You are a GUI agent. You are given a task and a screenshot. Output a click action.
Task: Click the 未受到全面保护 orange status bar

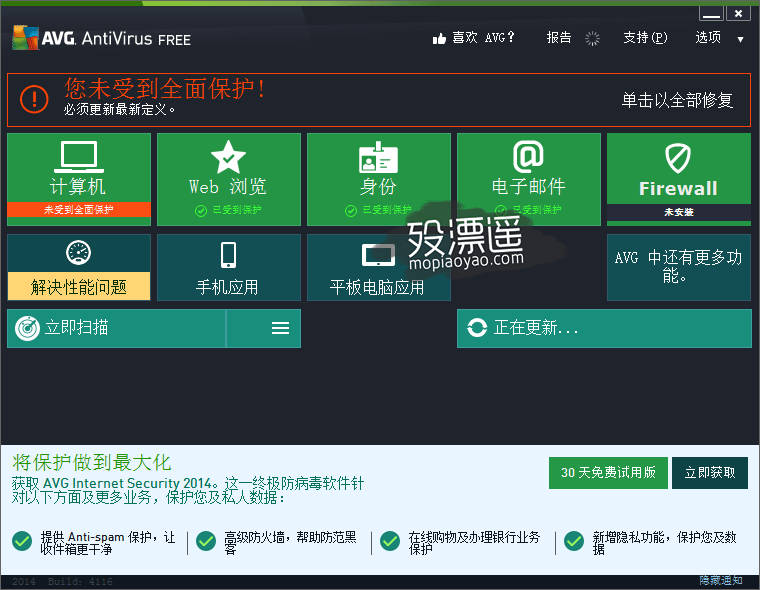point(79,209)
